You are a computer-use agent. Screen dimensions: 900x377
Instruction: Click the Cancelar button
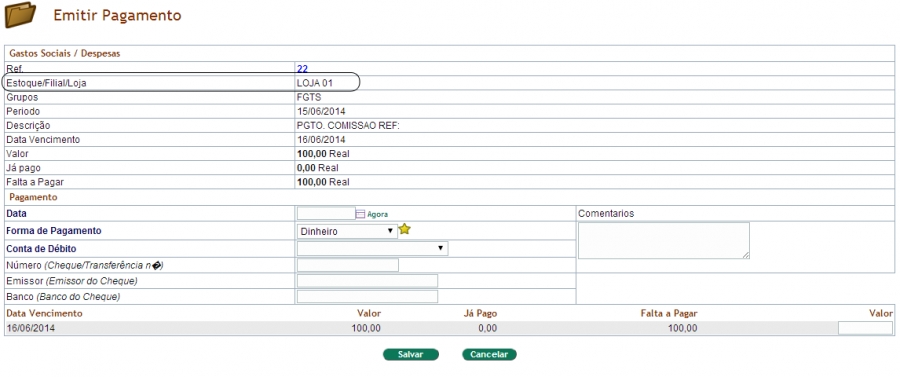click(x=489, y=355)
